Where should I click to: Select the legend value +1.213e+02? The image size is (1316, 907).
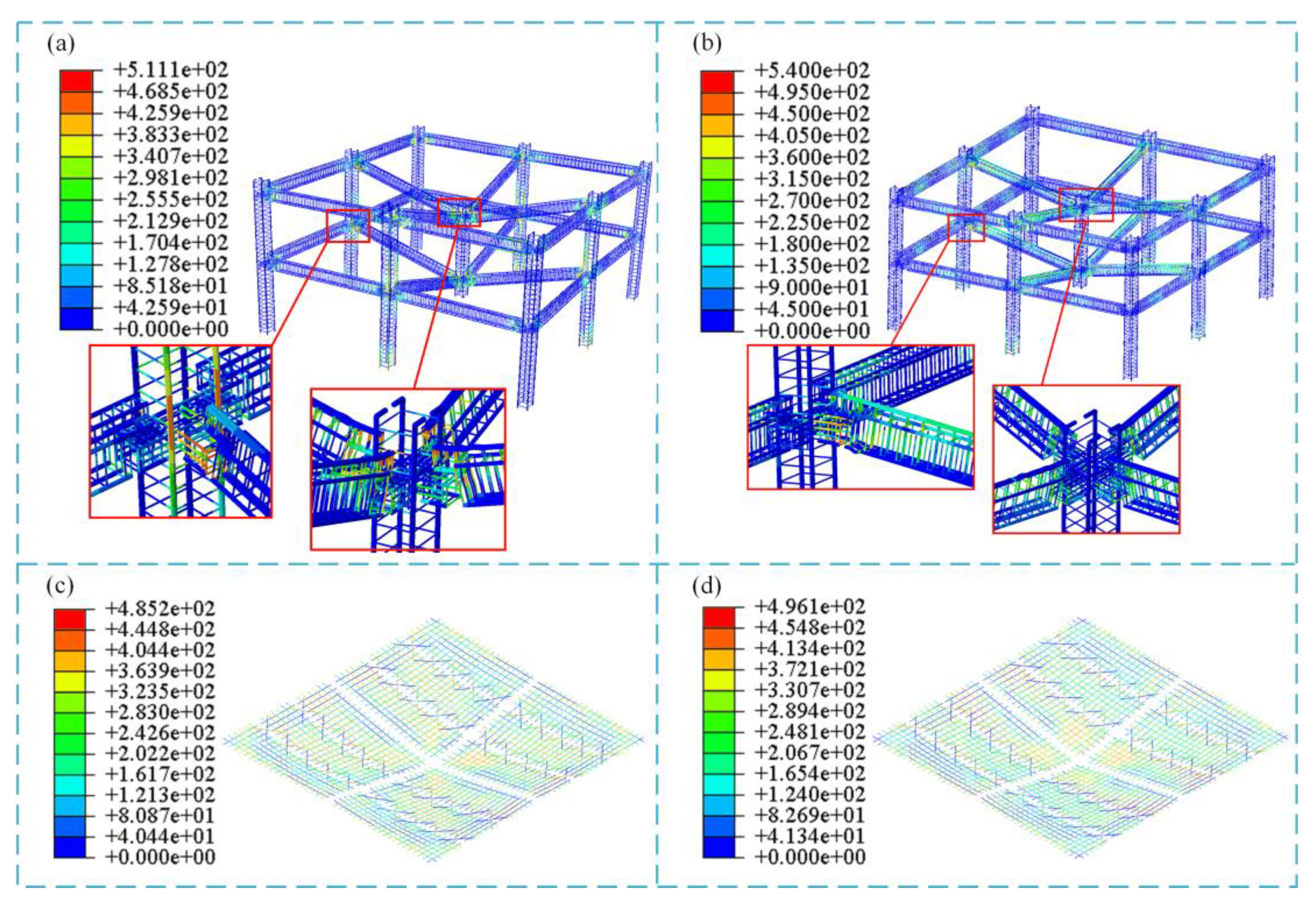(x=161, y=794)
